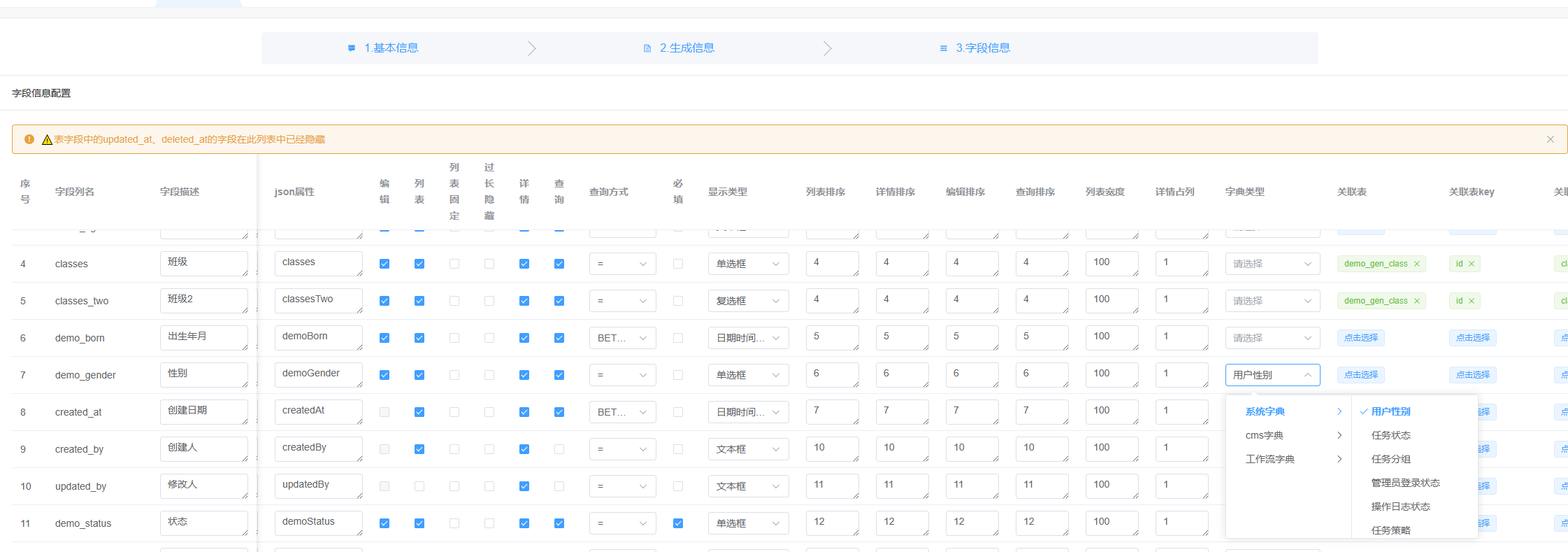Edit 详情占列 field for updated_by row
The height and width of the screenshot is (552, 1568).
(x=1182, y=486)
